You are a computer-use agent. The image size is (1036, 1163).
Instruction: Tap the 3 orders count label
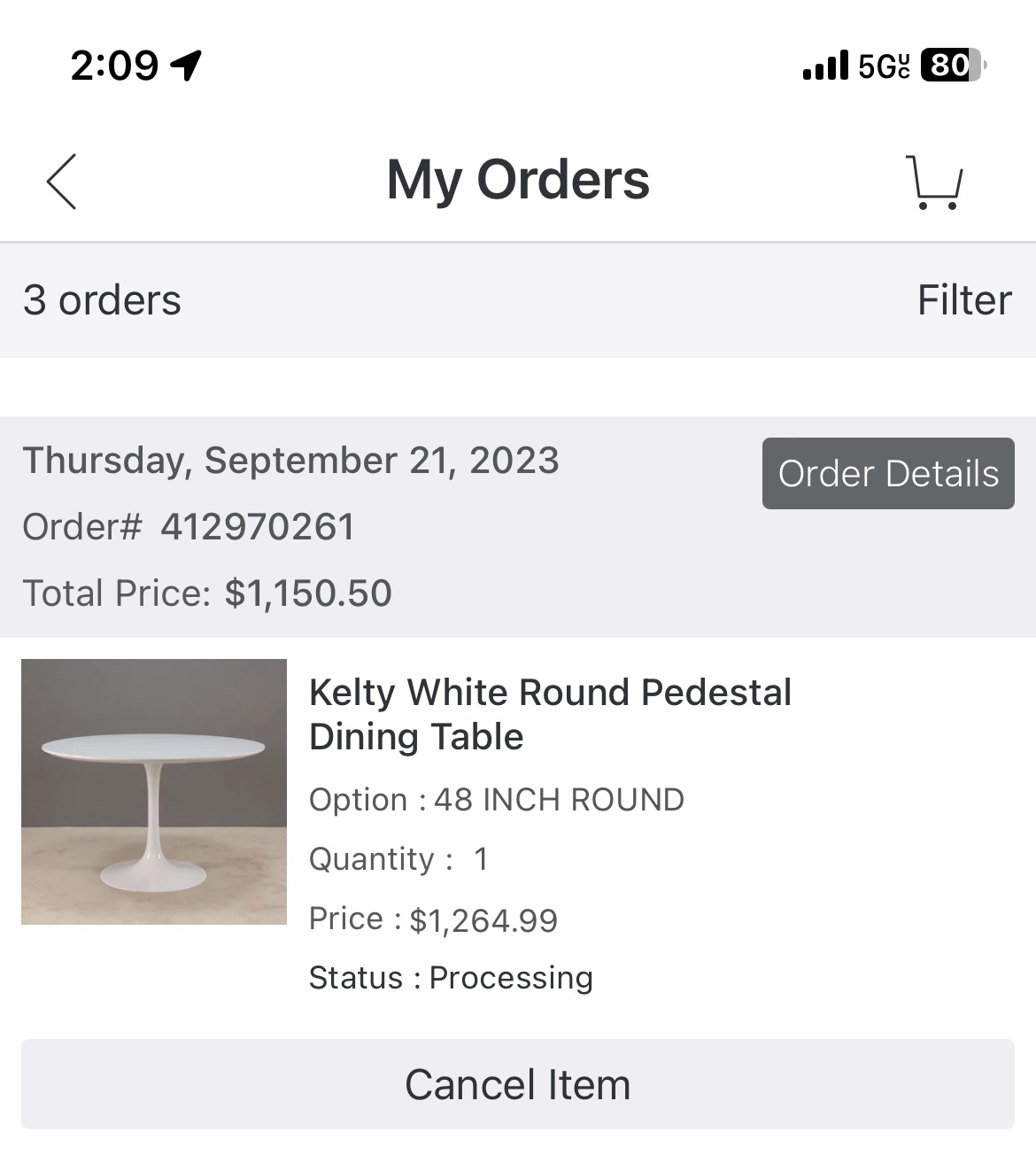(102, 300)
